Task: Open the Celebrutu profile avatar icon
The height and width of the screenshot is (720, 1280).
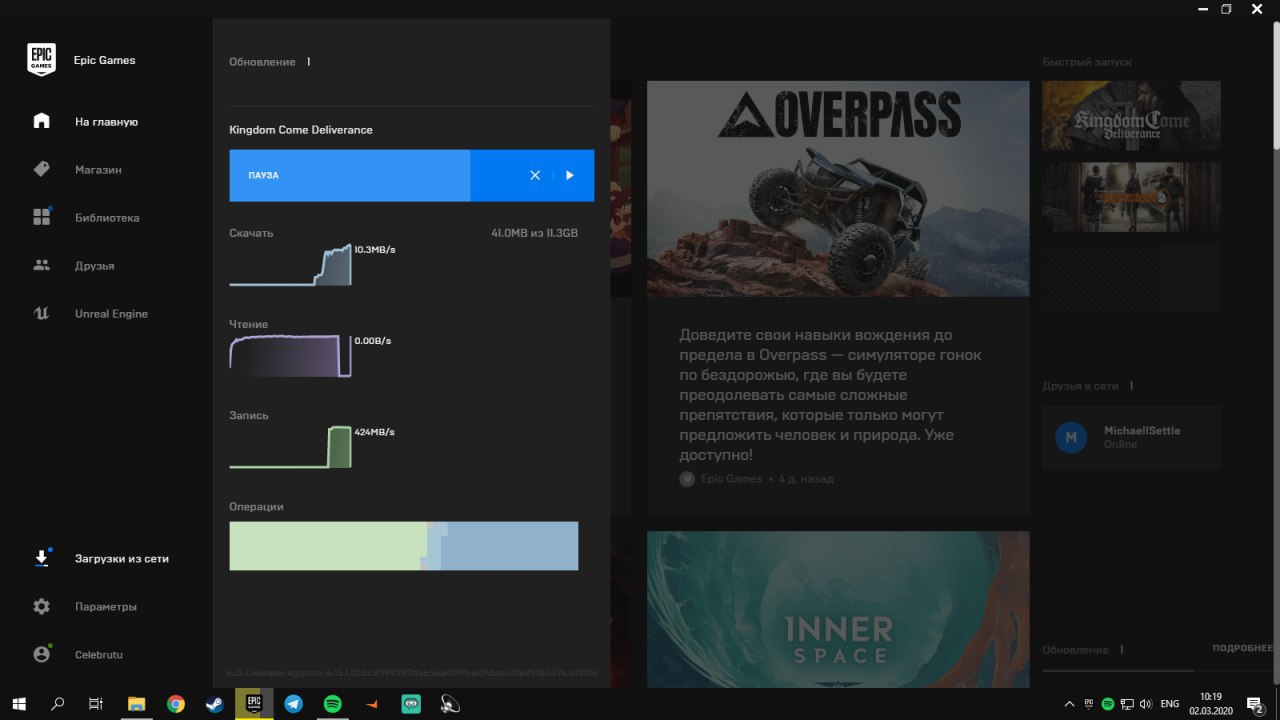Action: point(41,654)
